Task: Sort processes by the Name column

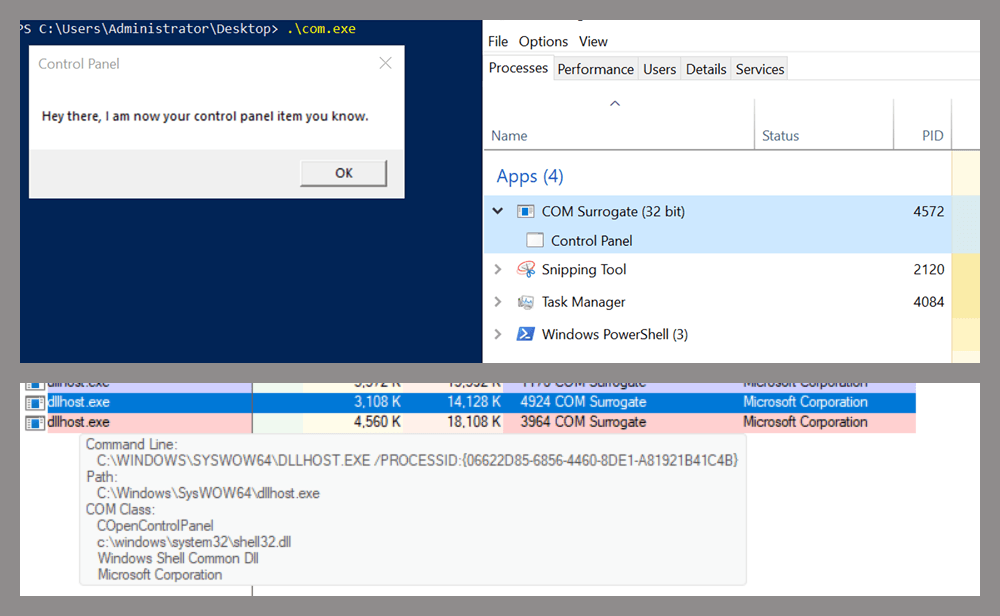Action: click(510, 136)
